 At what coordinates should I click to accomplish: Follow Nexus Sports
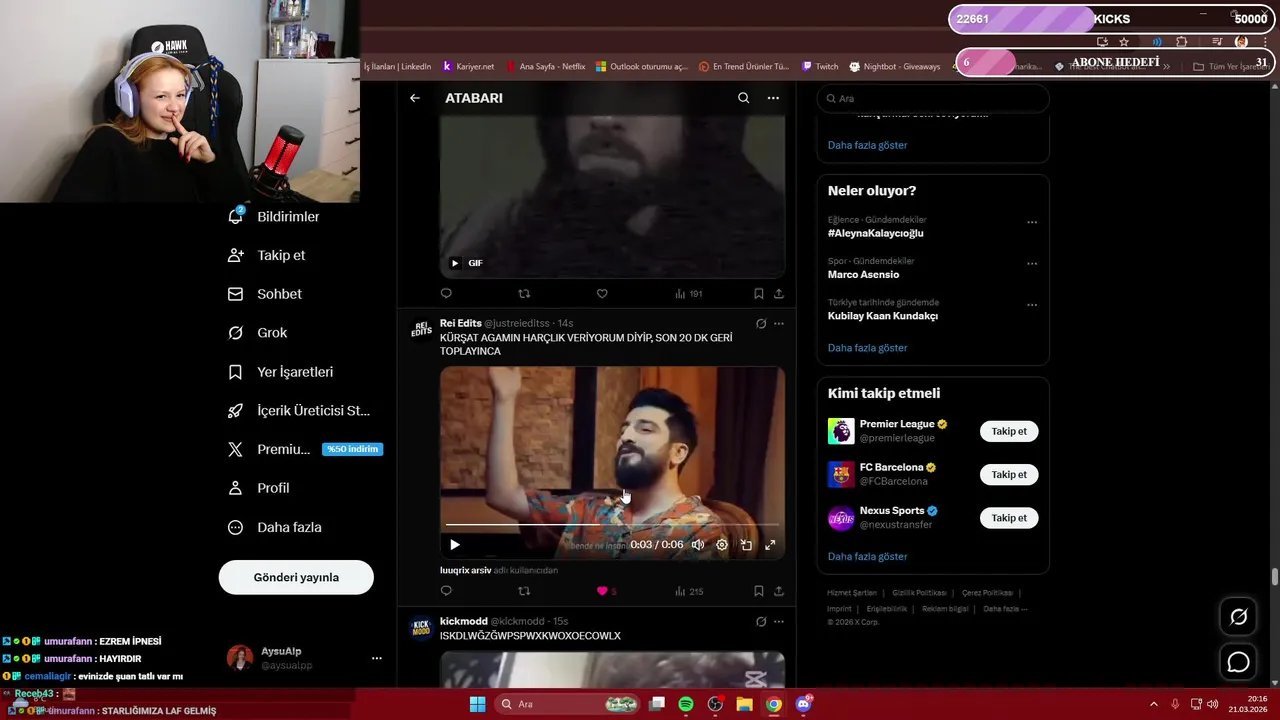point(1009,518)
